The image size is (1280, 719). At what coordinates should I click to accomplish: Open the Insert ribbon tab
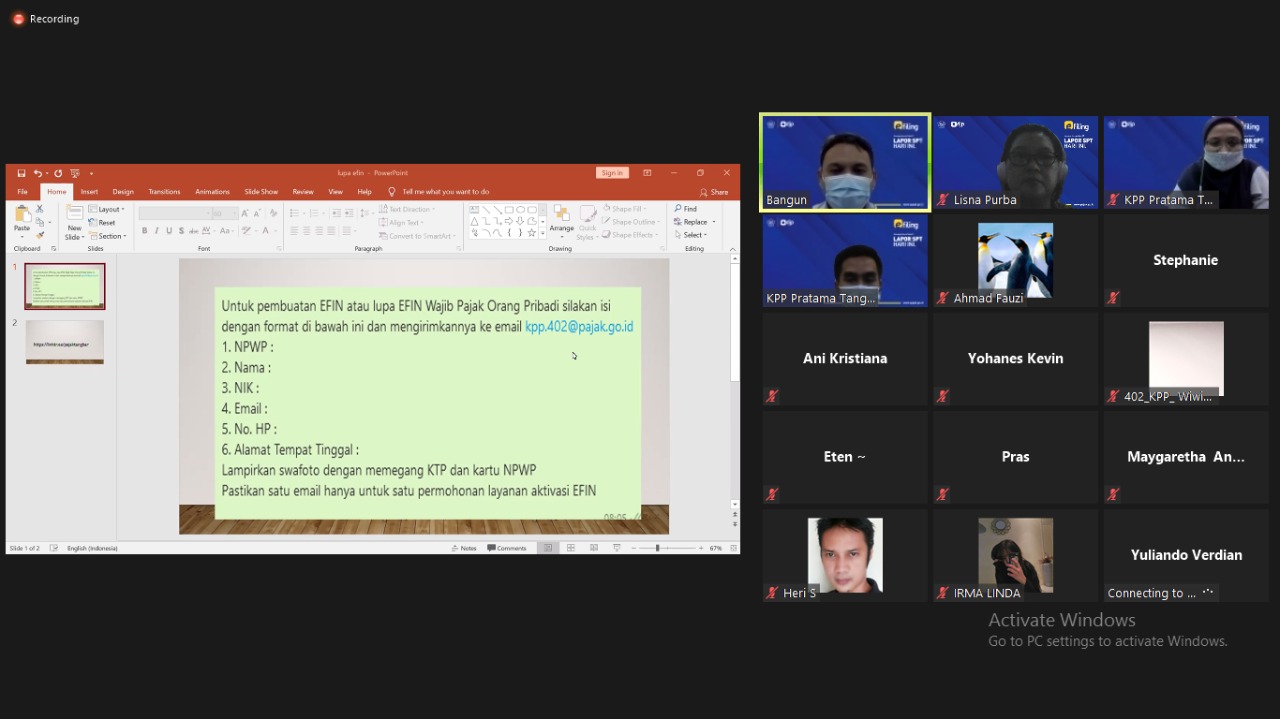coord(89,192)
